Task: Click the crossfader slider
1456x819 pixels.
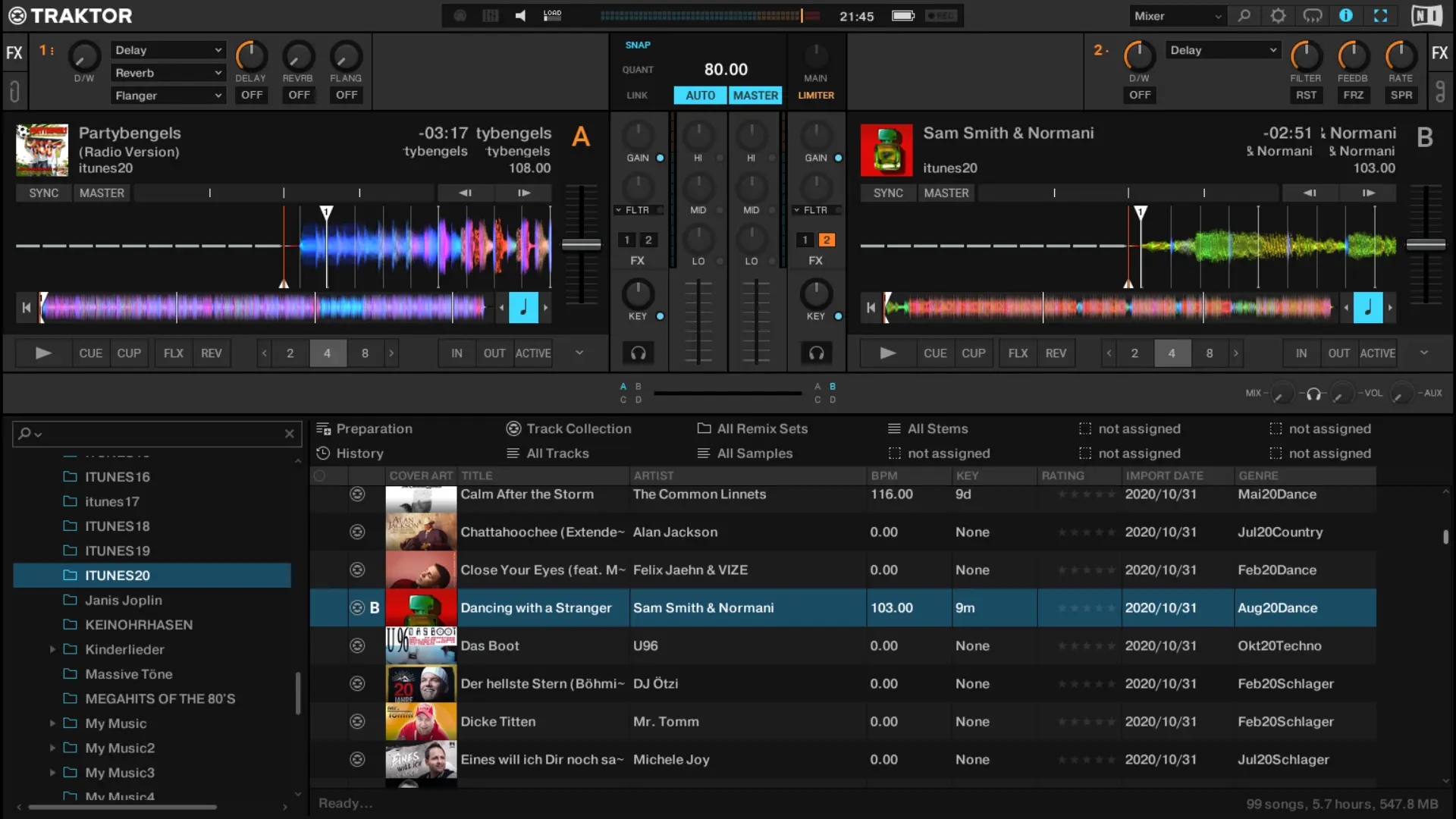Action: point(727,394)
